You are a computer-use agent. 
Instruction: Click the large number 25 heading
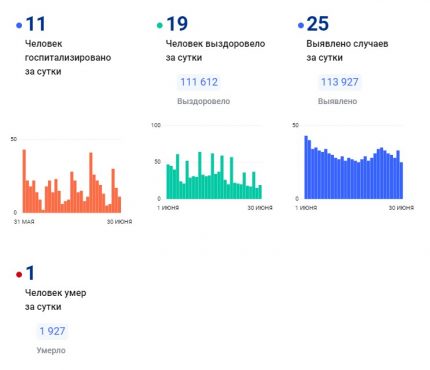pyautogui.click(x=318, y=24)
